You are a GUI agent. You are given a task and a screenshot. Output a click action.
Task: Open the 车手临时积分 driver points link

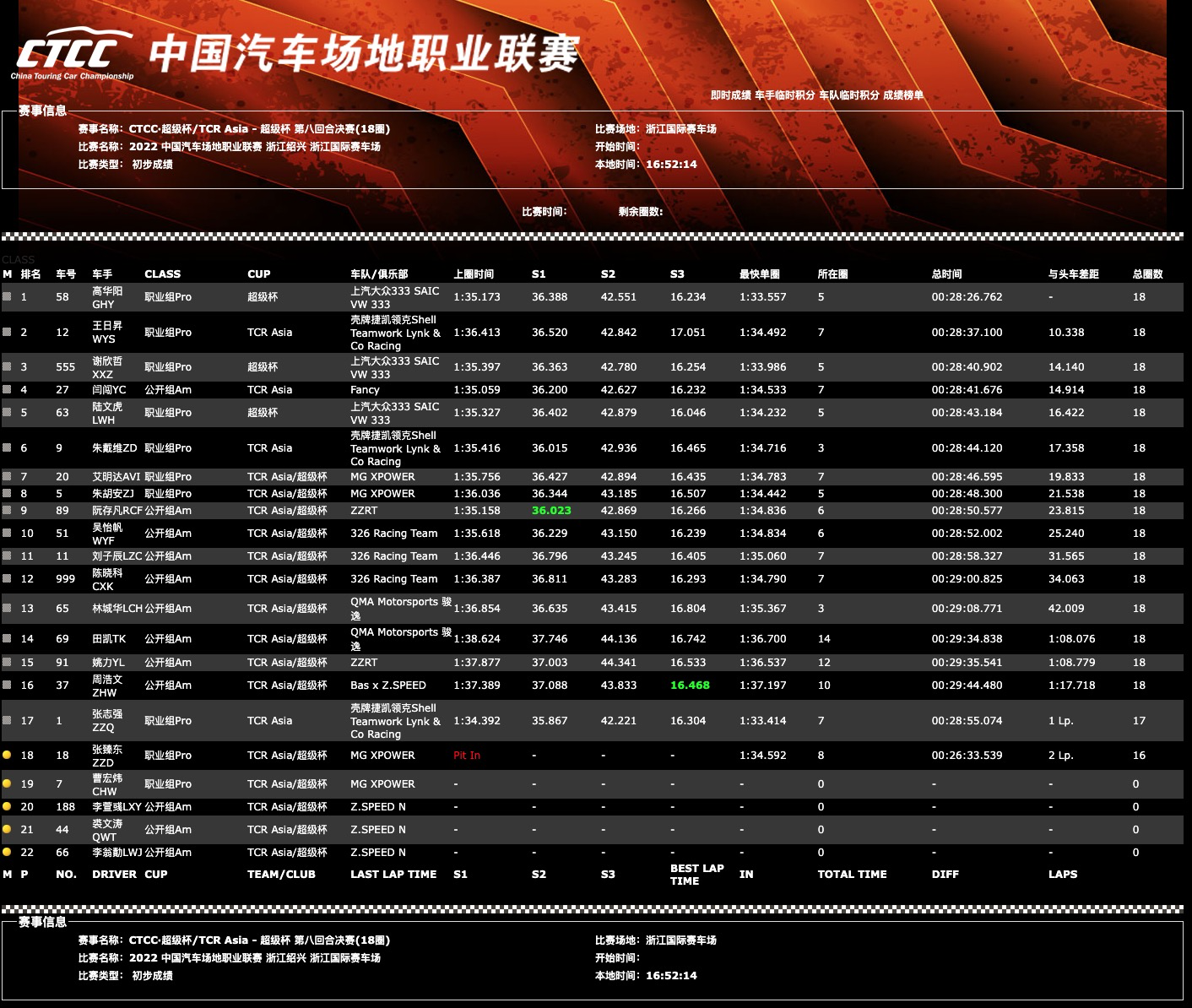784,95
